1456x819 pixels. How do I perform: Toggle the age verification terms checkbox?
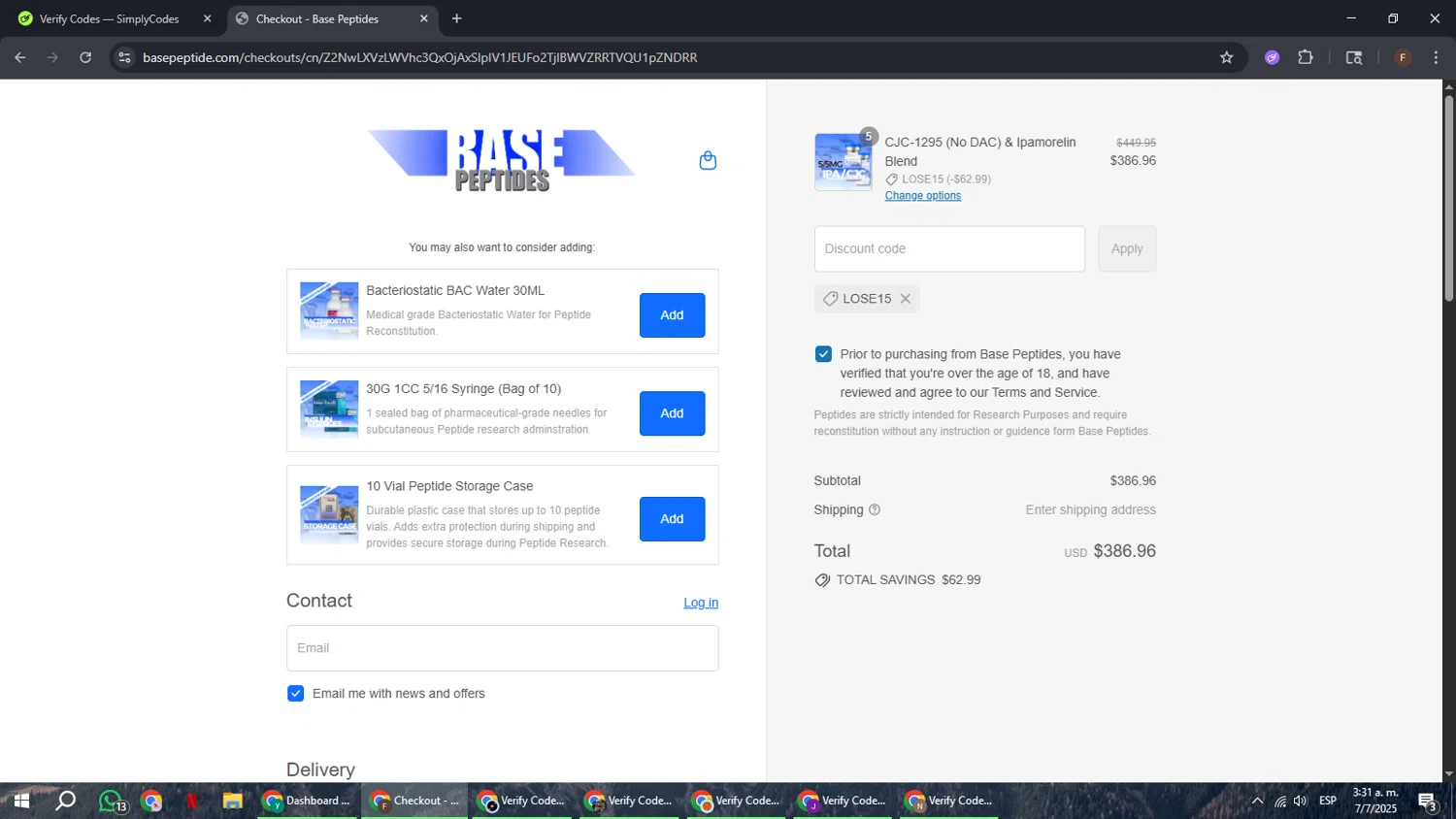823,354
